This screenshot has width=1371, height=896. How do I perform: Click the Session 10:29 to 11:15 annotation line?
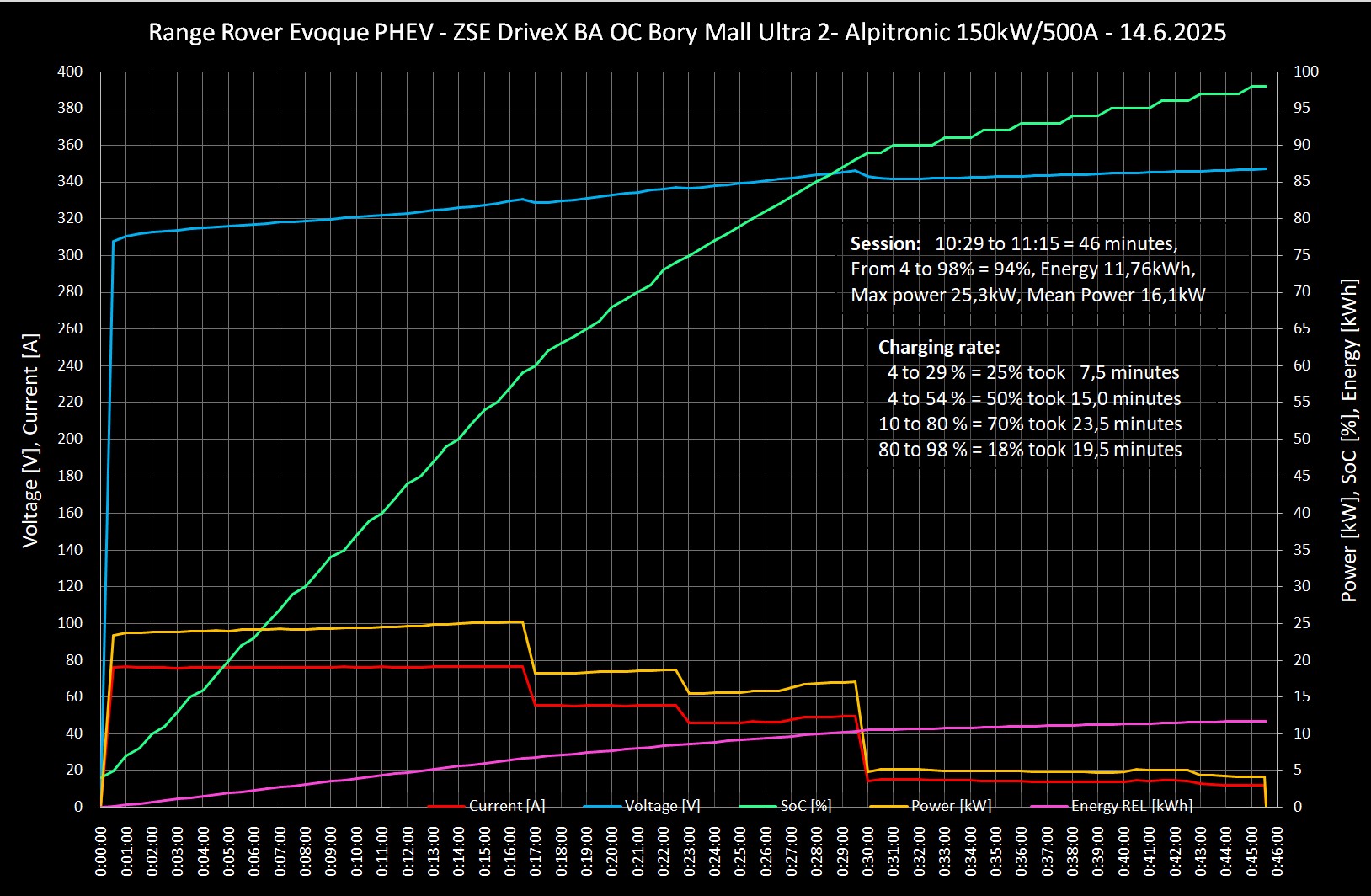point(1014,244)
